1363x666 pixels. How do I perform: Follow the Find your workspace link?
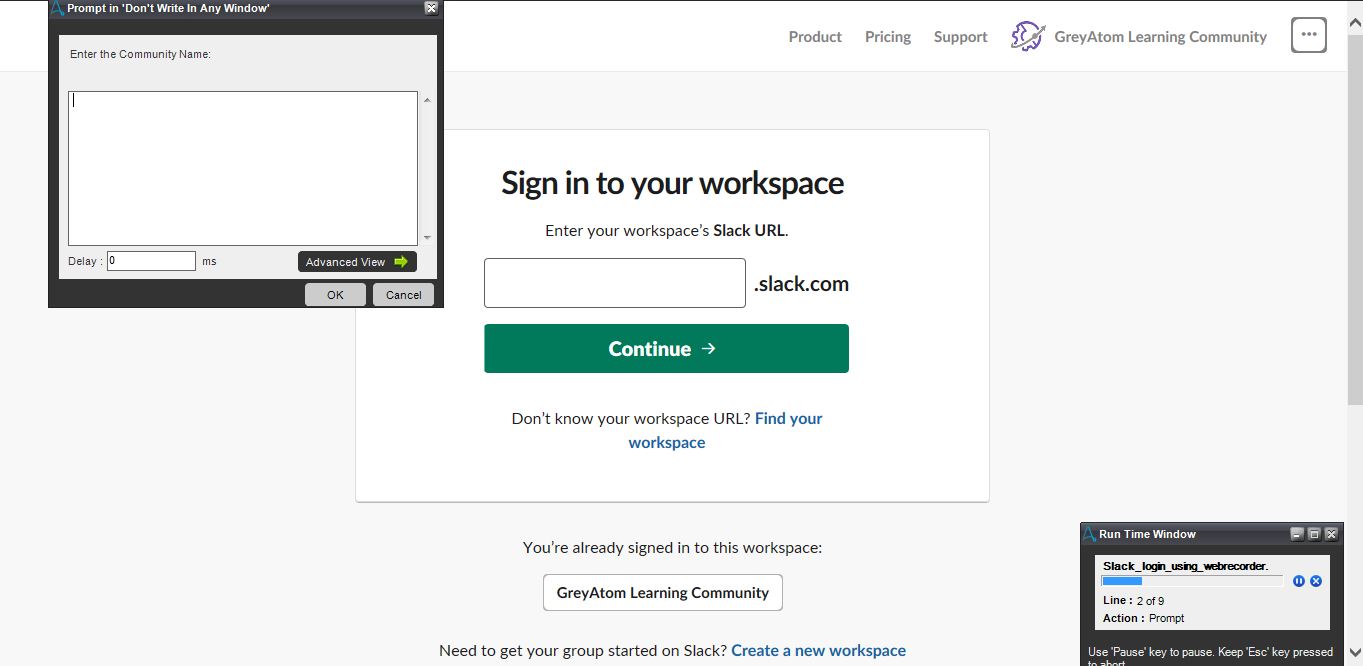point(725,430)
